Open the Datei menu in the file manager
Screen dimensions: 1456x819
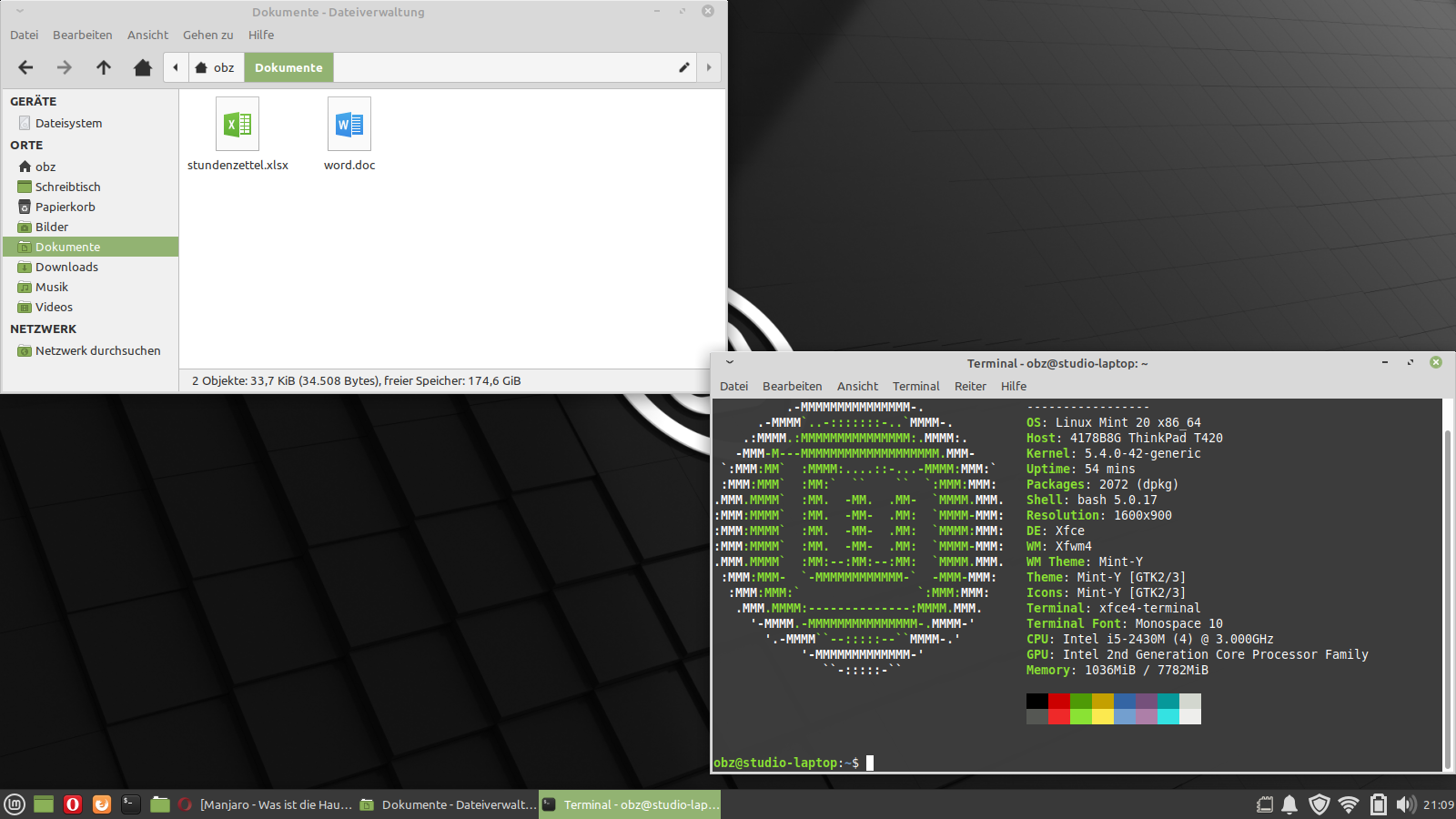25,35
